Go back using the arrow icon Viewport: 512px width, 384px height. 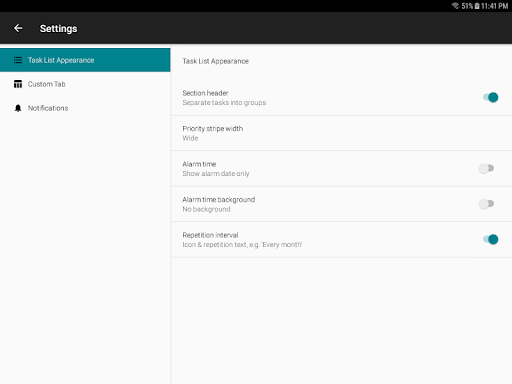18,28
